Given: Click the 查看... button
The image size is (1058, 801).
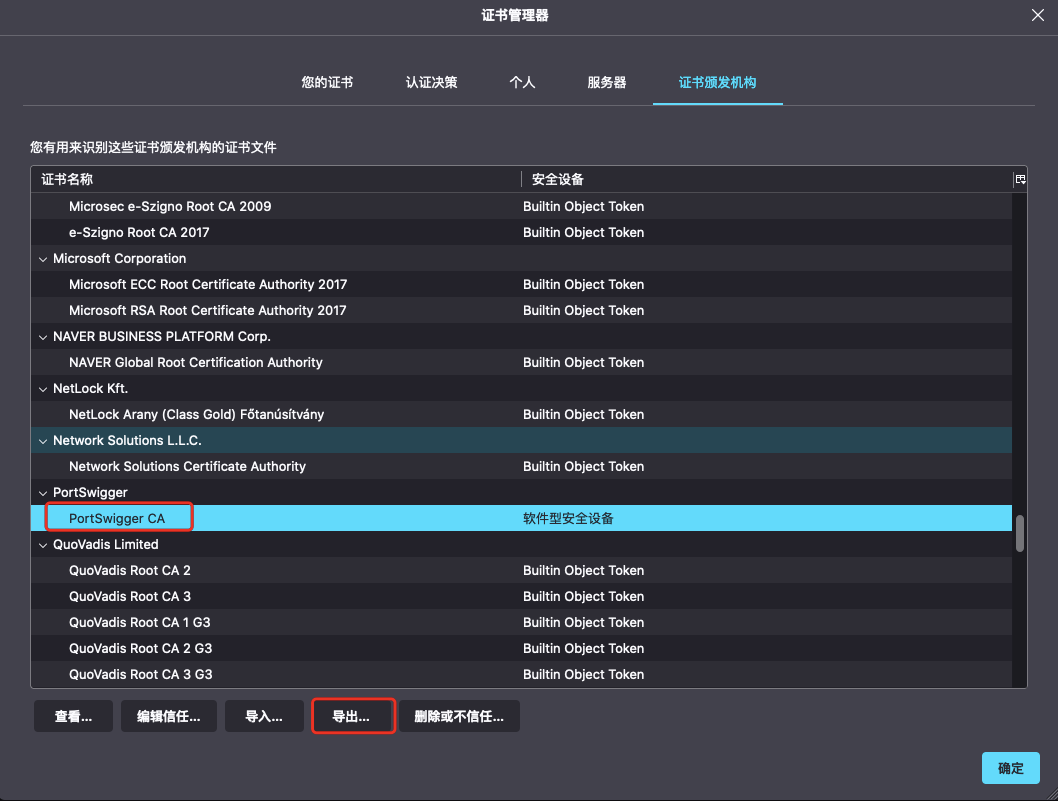Looking at the screenshot, I should tap(73, 716).
